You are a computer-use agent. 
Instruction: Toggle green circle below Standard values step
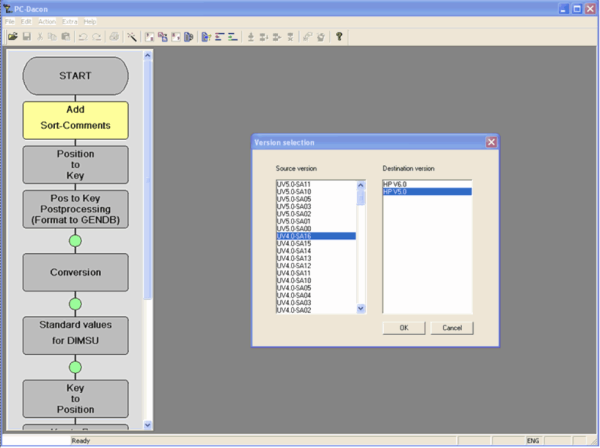point(75,367)
